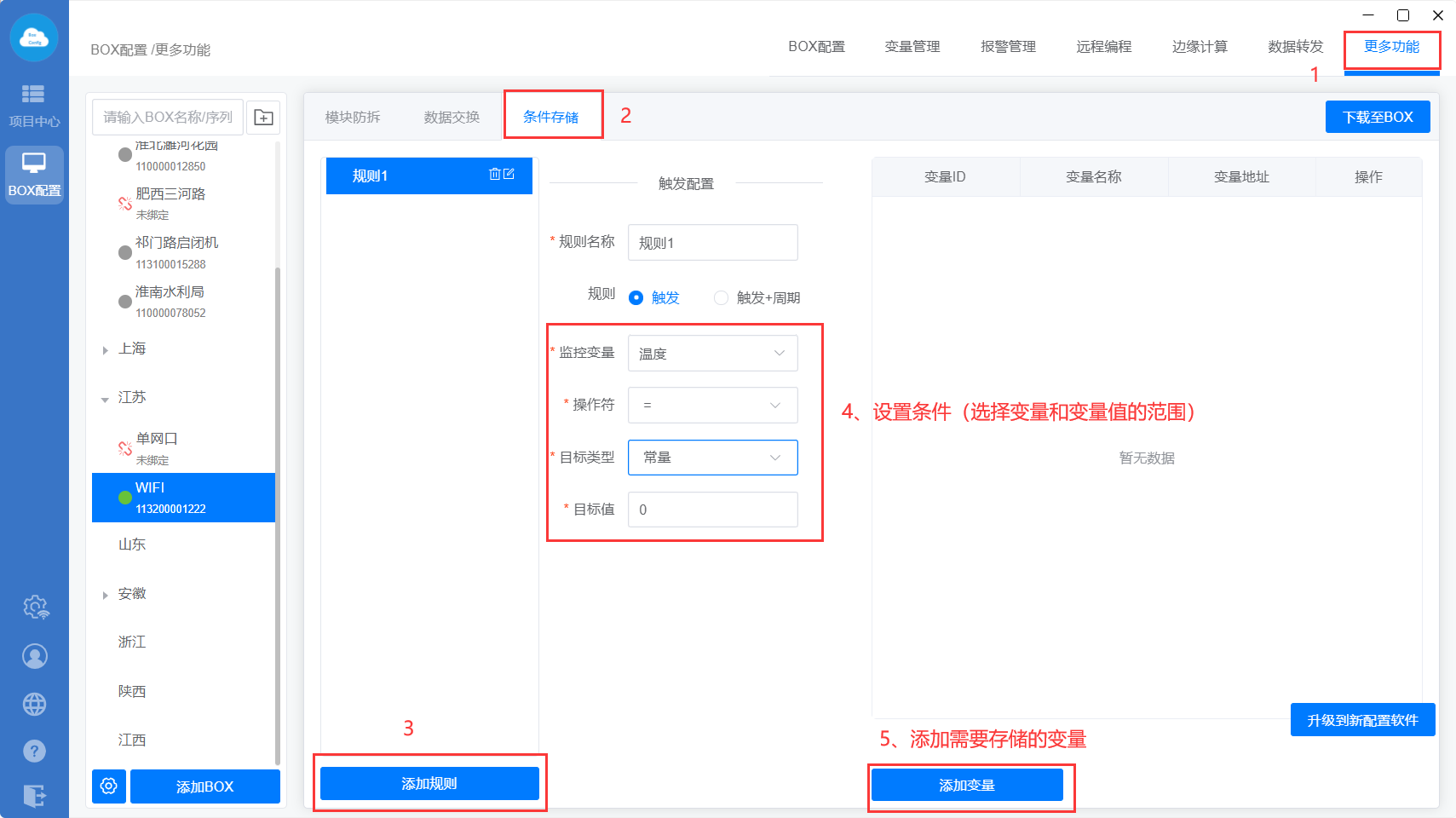Open the 监控变量 dropdown showing 温度
Viewport: 1456px width, 818px height.
click(x=712, y=354)
